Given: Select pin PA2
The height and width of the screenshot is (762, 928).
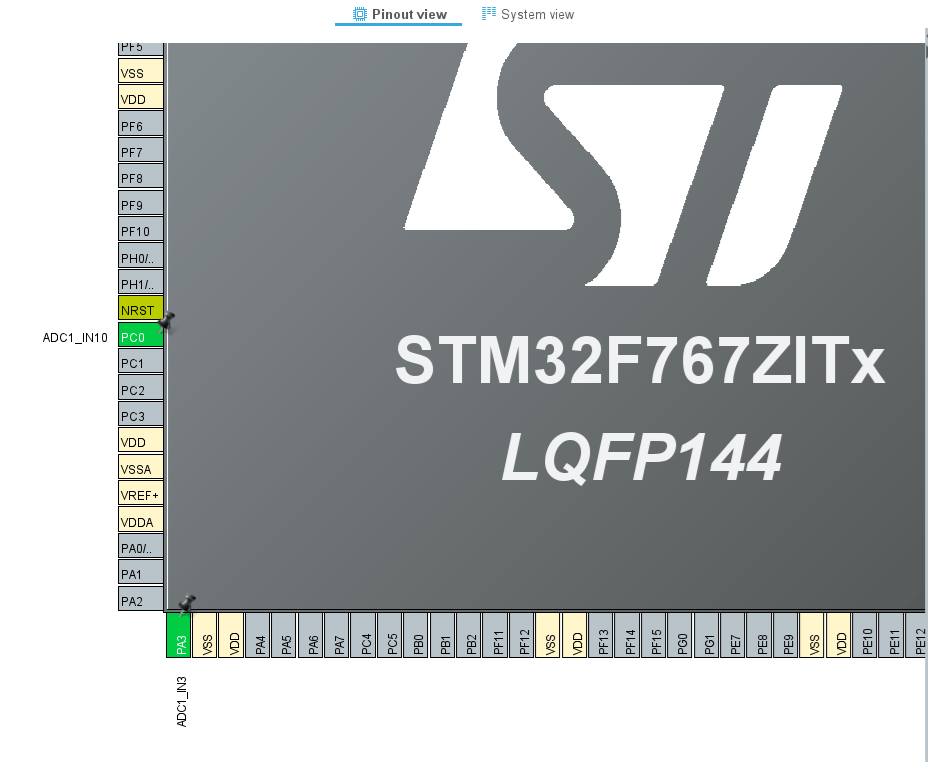Looking at the screenshot, I should point(141,599).
